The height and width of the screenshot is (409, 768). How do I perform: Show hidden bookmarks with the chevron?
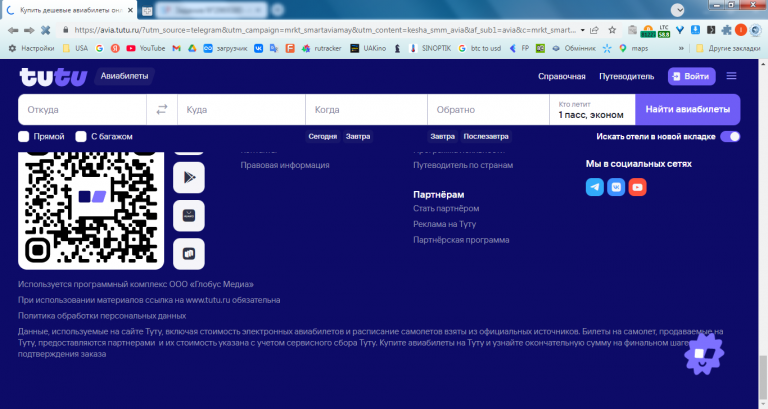click(681, 48)
